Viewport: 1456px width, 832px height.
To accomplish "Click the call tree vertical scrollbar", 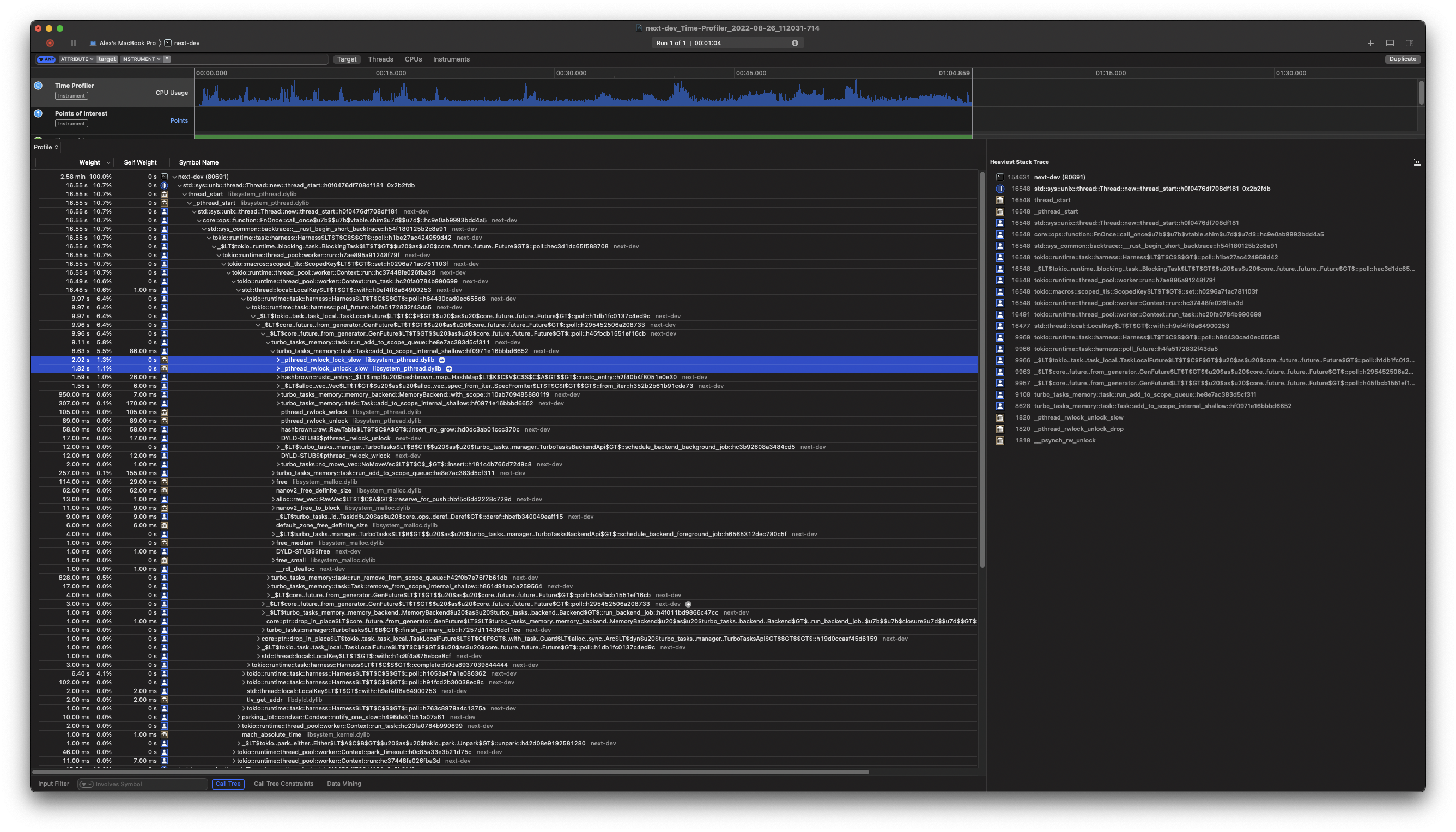I will (982, 370).
